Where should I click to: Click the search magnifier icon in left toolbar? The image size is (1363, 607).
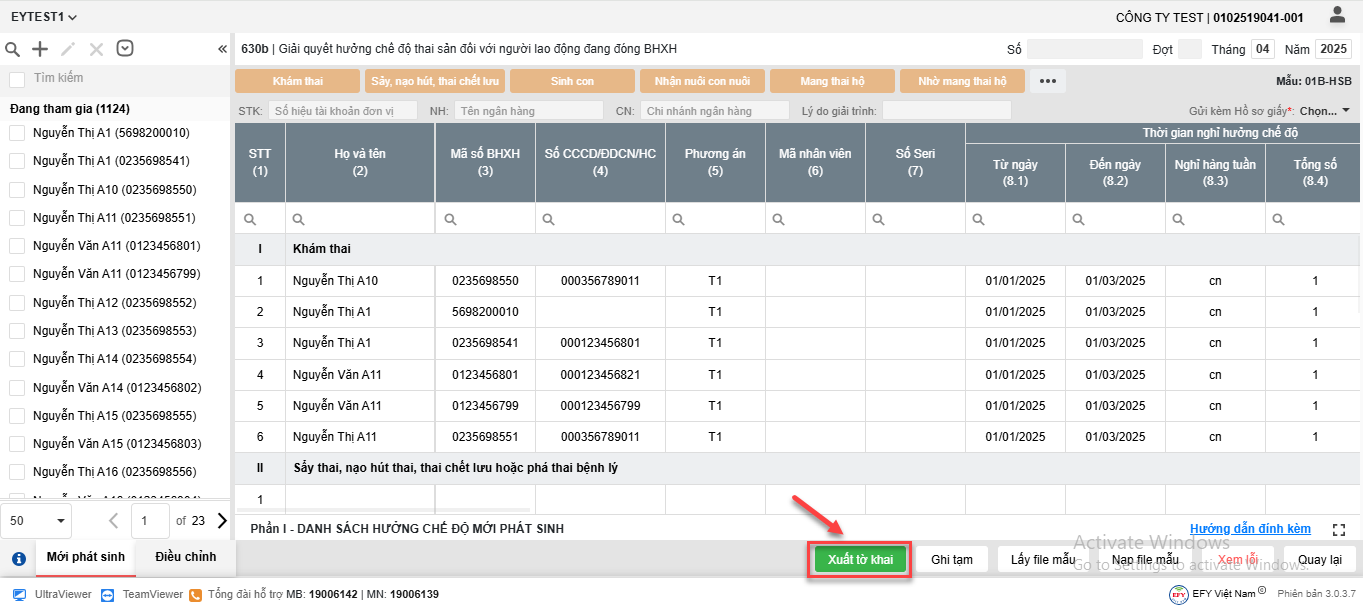(x=13, y=49)
